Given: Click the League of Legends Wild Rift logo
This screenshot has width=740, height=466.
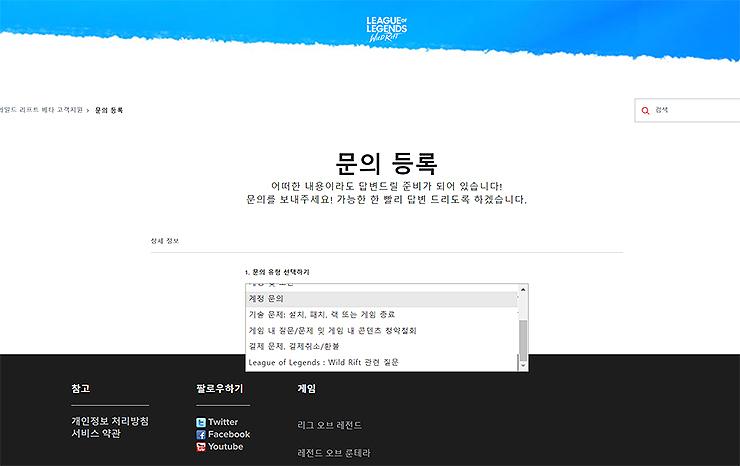Looking at the screenshot, I should point(387,29).
